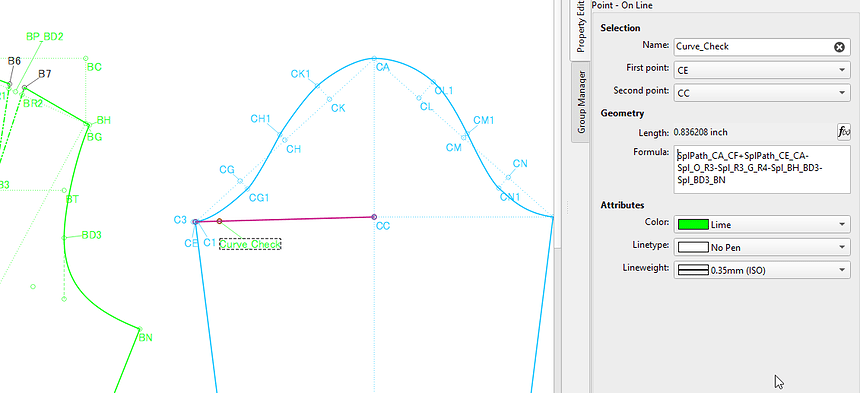This screenshot has width=860, height=393.
Task: Click the Length value 0.836208 inch
Action: point(700,132)
